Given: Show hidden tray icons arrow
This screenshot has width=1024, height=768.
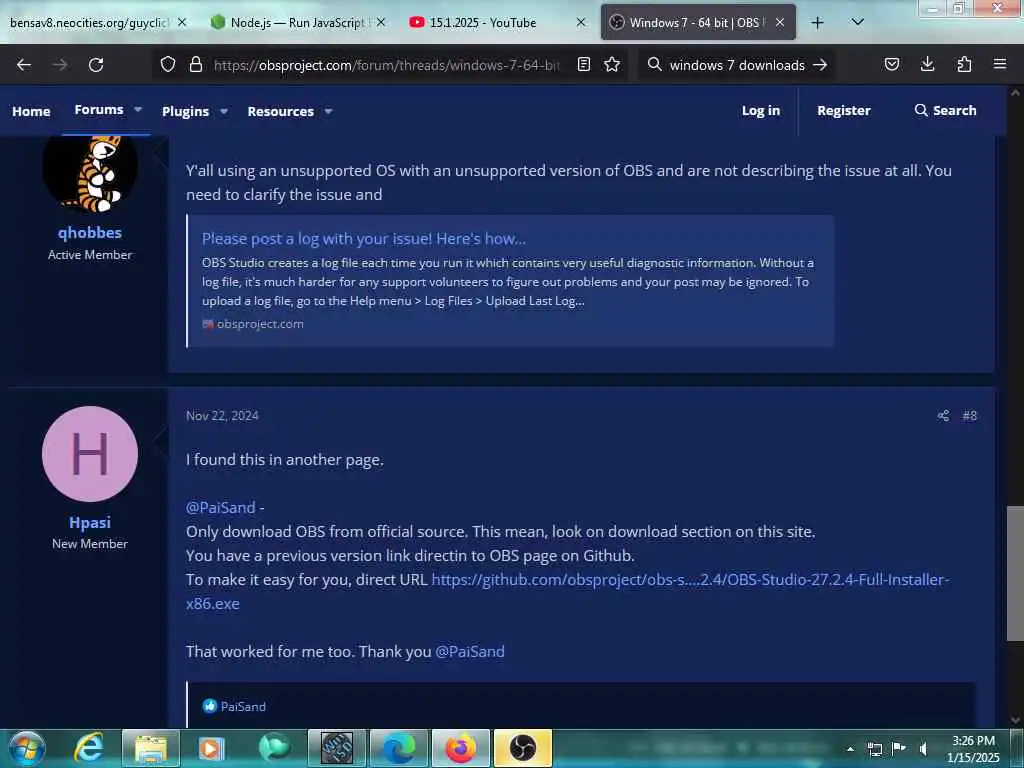Looking at the screenshot, I should [850, 749].
